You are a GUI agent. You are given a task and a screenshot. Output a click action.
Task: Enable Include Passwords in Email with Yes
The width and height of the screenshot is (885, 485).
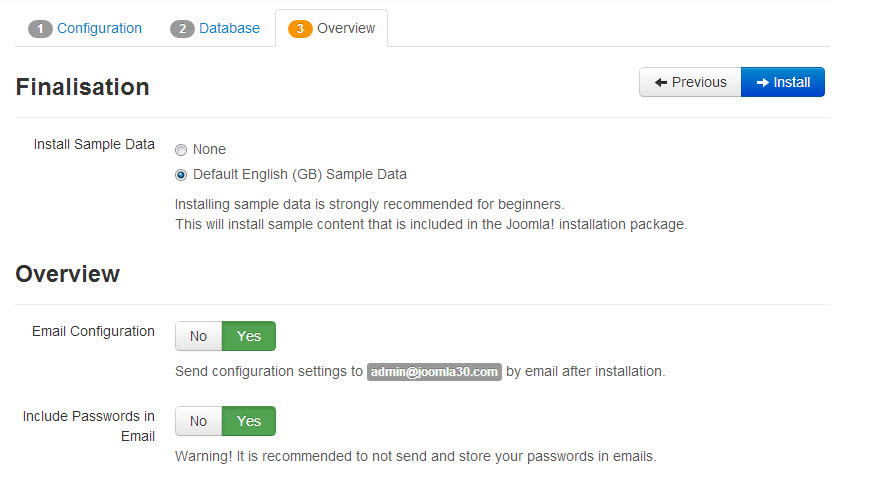coord(248,421)
